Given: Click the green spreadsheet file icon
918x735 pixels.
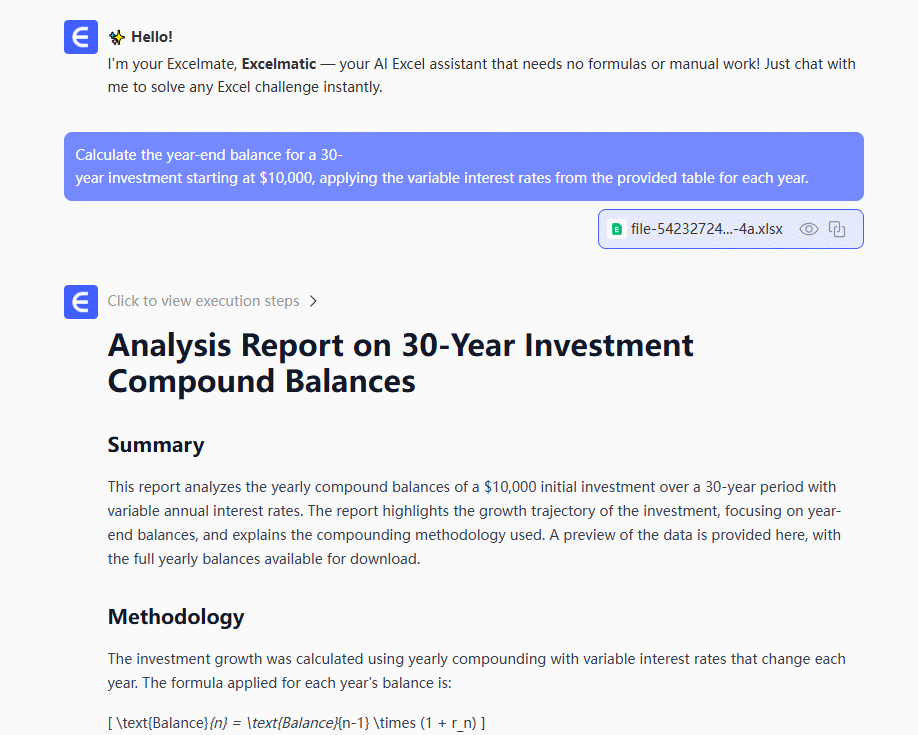Looking at the screenshot, I should (x=617, y=229).
